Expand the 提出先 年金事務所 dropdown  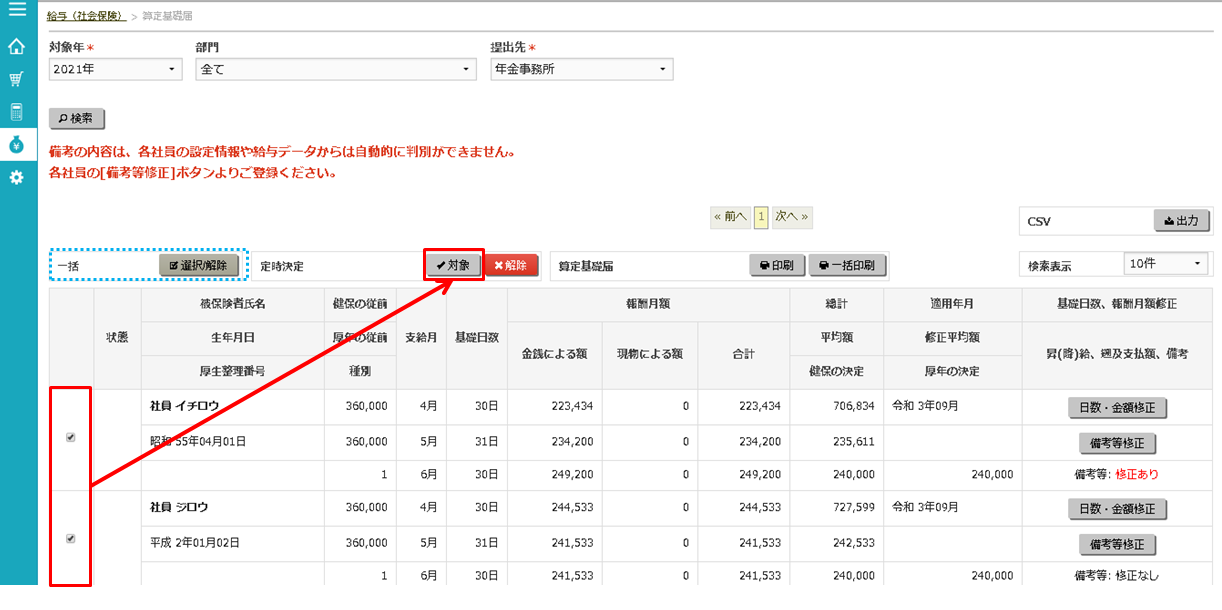(x=580, y=69)
